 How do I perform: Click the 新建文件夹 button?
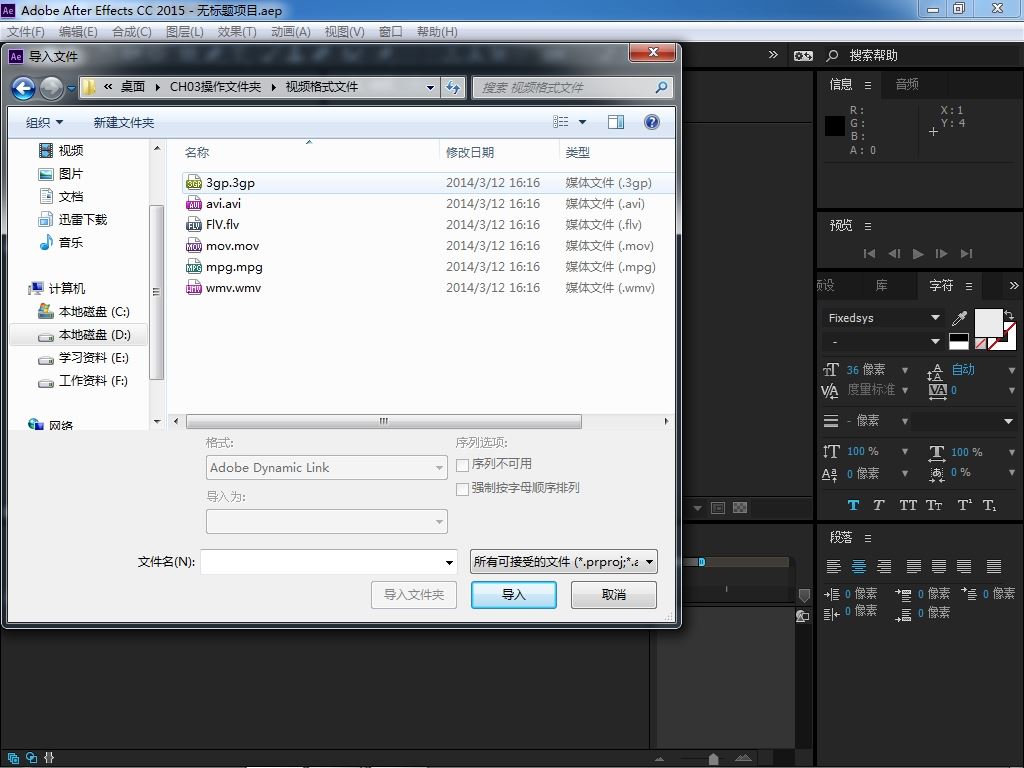click(123, 122)
